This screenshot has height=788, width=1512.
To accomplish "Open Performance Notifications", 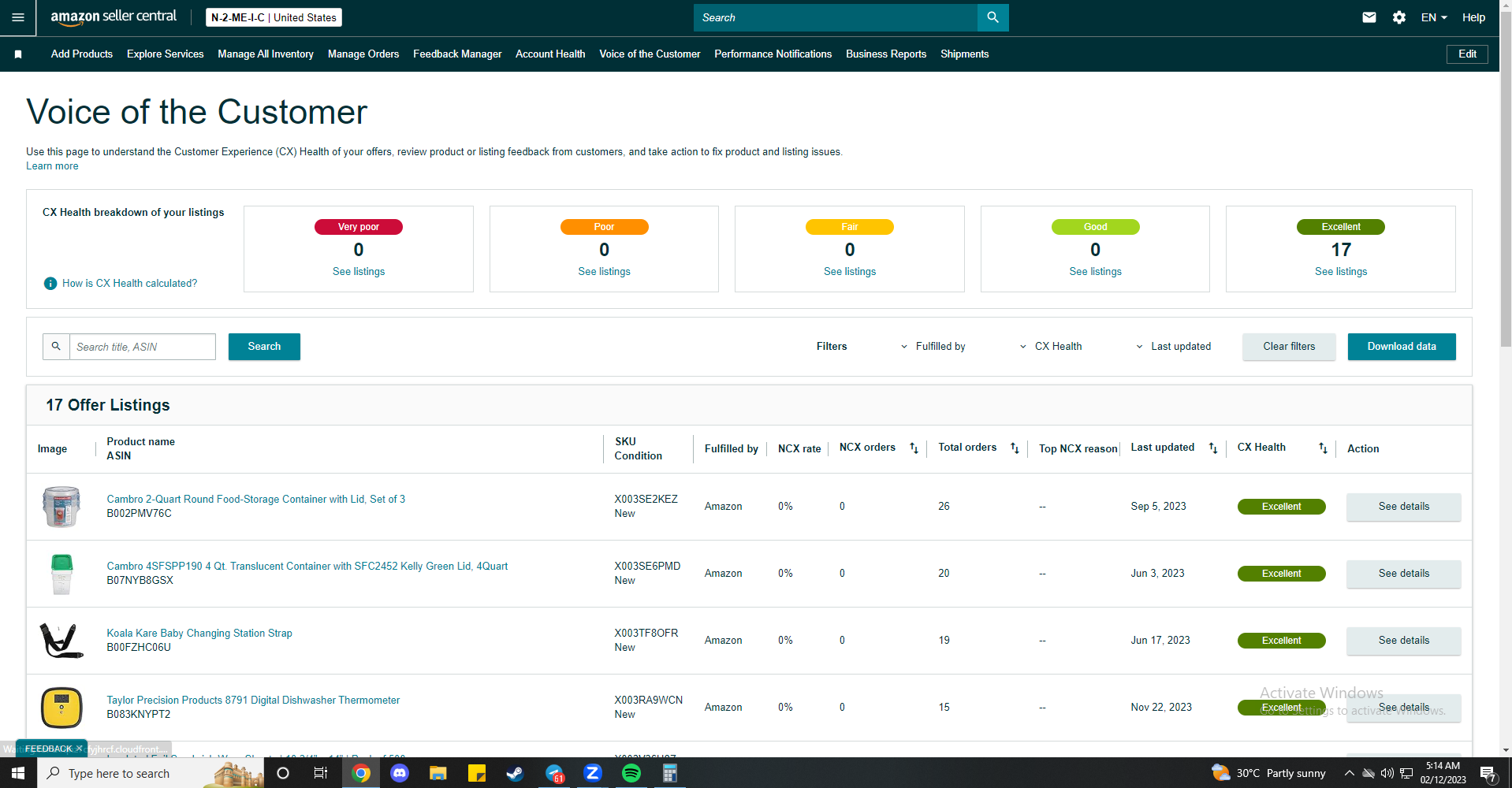I will [x=773, y=54].
